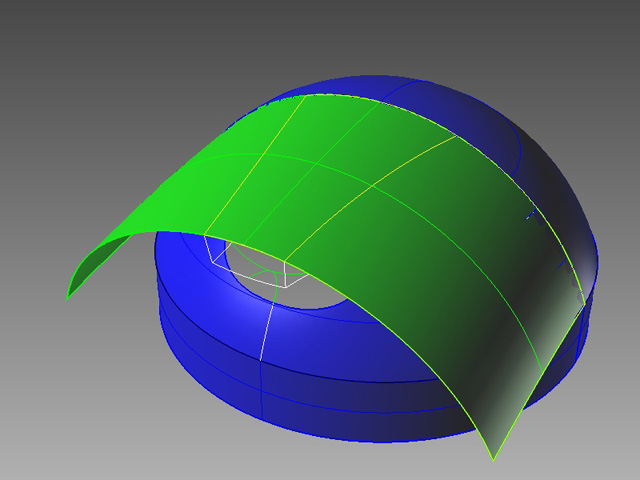Select the left tip of the green surface
The image size is (640, 480).
(68, 296)
